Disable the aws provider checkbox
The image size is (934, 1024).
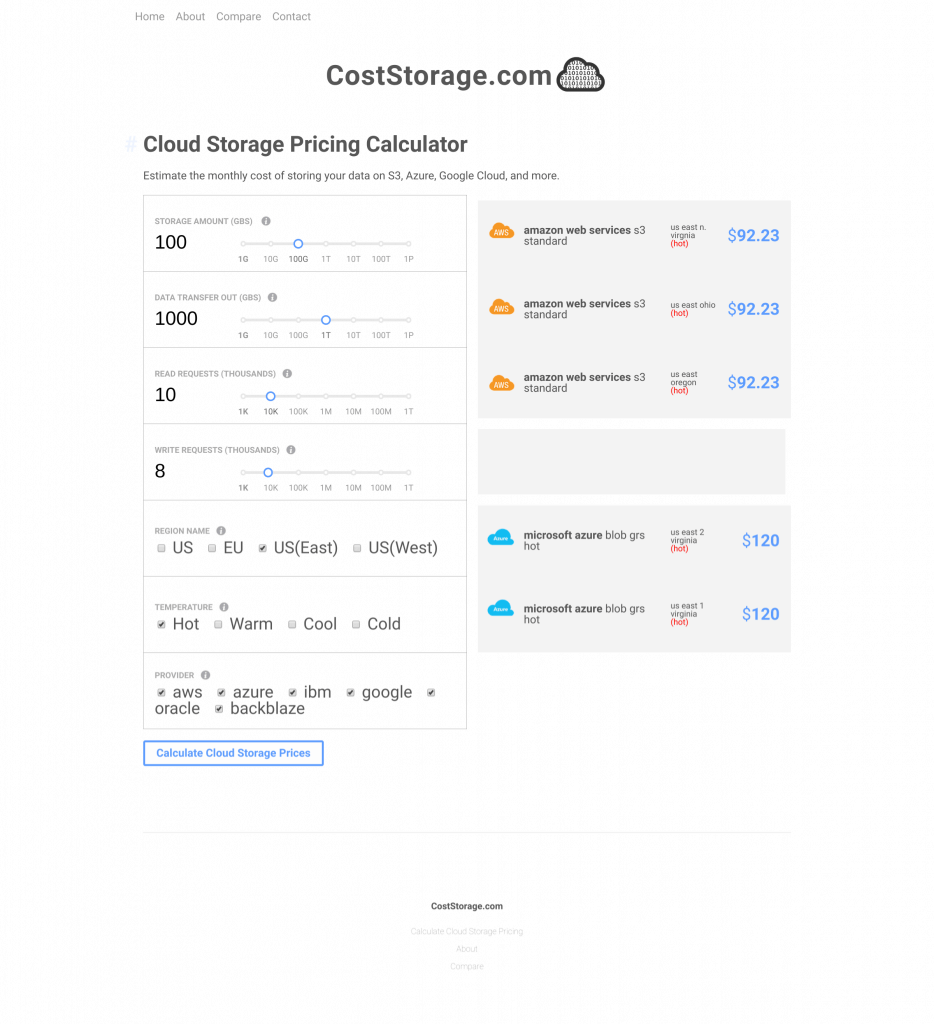coord(161,693)
